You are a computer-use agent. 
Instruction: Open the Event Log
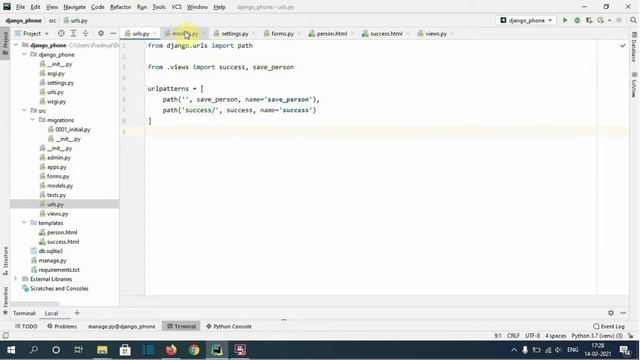[609, 326]
